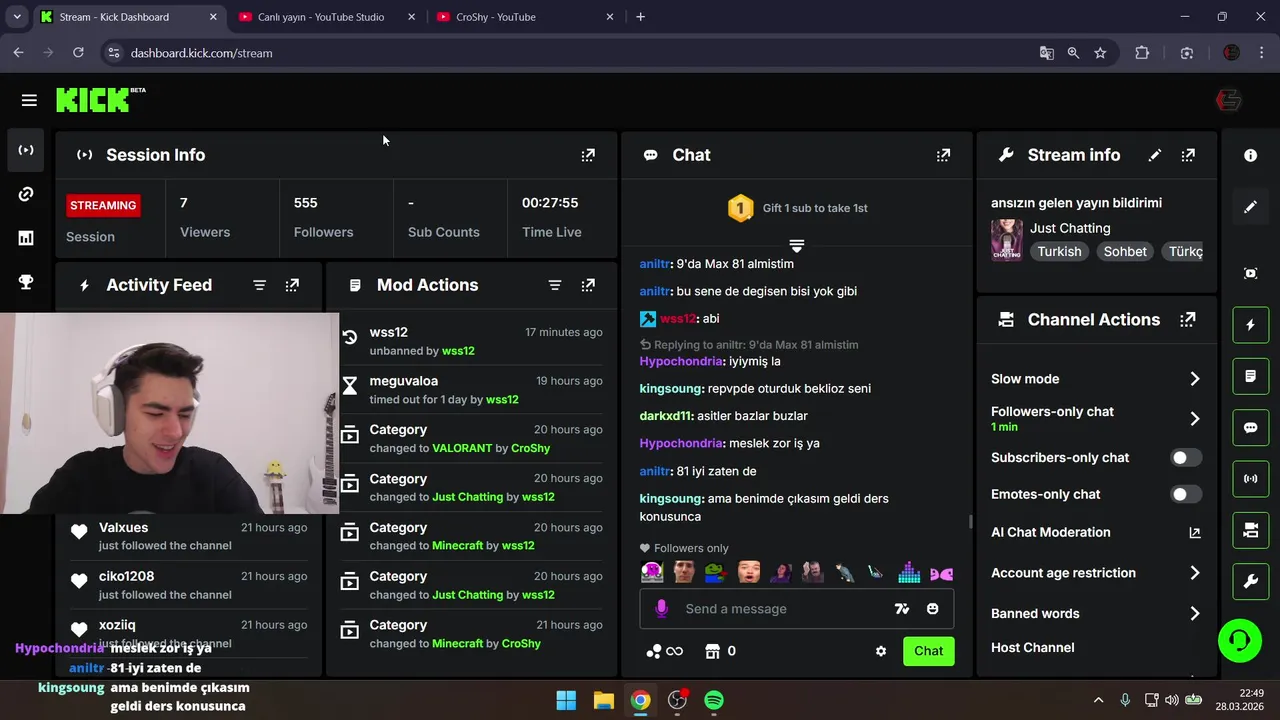Viewport: 1280px width, 720px height.
Task: Click Gift 1 sub to take 1st
Action: tap(815, 208)
